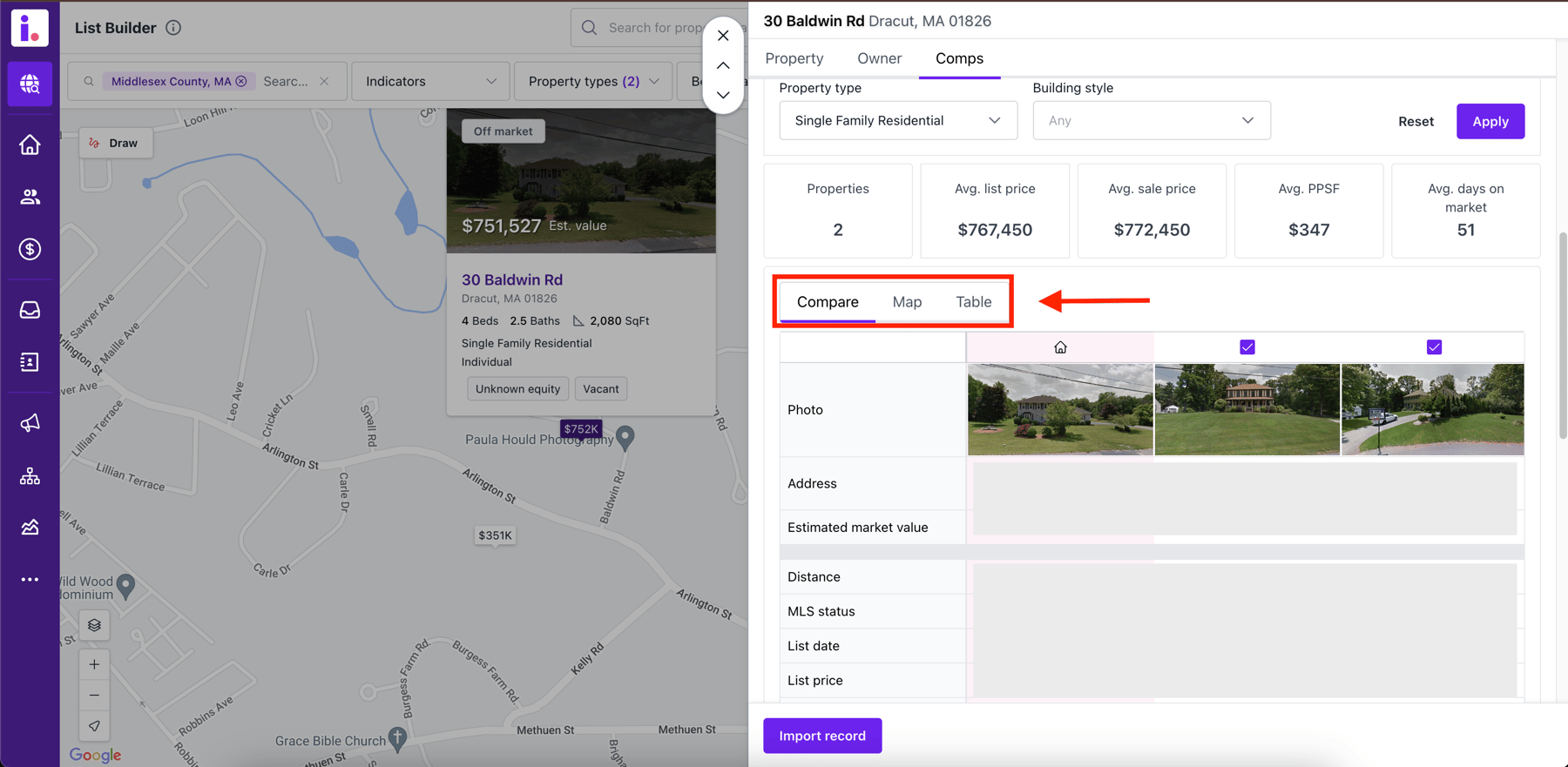Open the 30 Baldwin Rd link in card
This screenshot has height=767, width=1568.
click(512, 279)
